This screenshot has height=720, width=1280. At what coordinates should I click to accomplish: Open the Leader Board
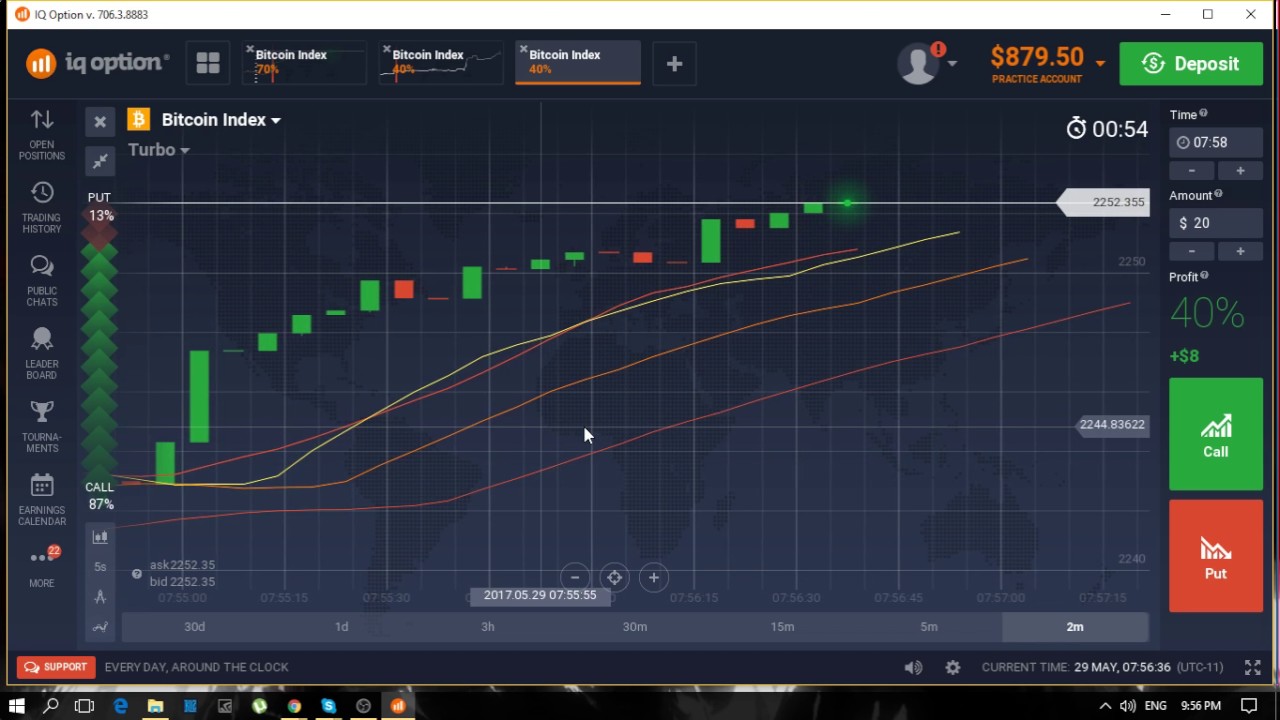point(42,354)
